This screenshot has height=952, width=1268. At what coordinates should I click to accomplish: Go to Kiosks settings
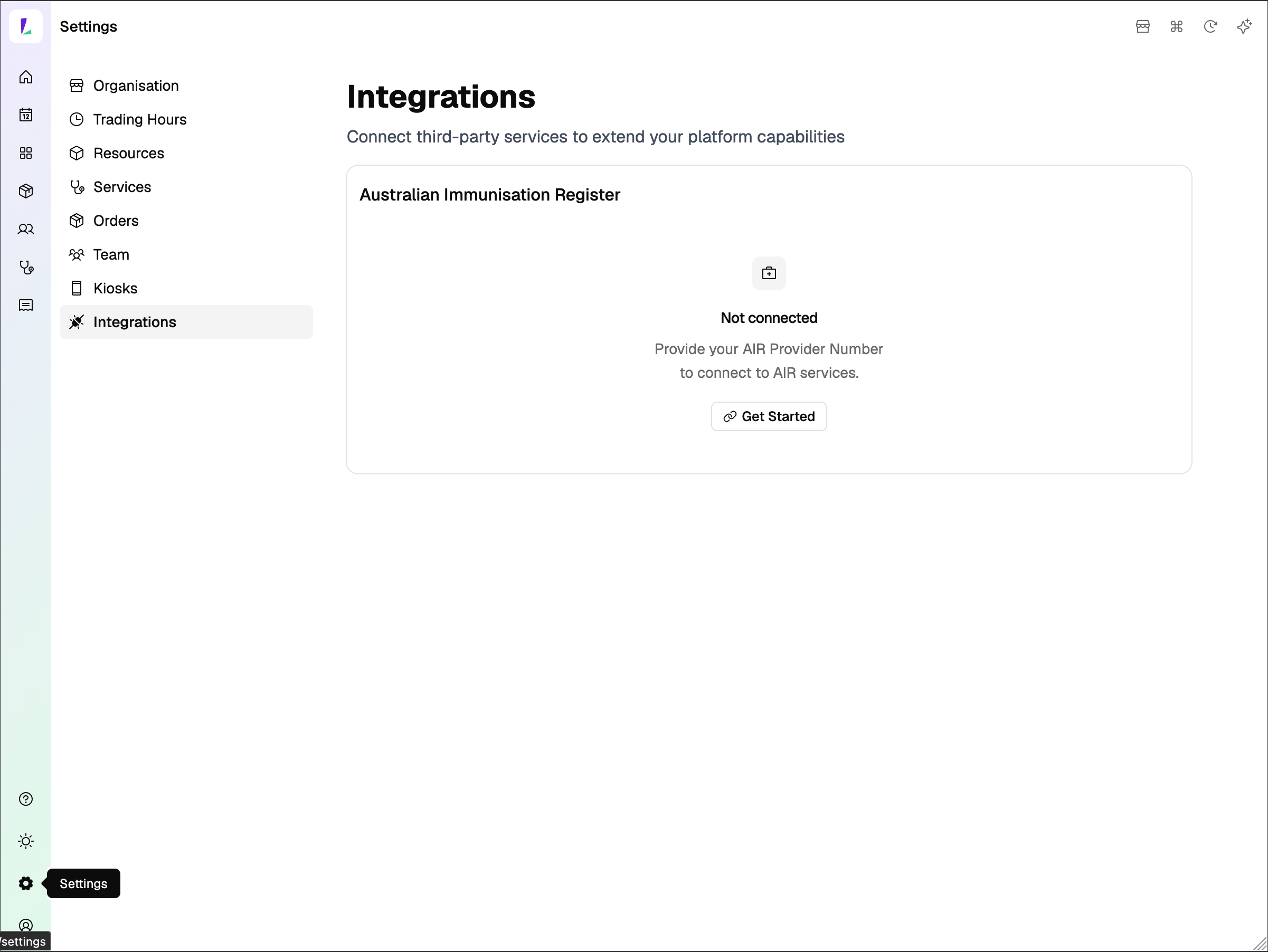[x=186, y=288]
